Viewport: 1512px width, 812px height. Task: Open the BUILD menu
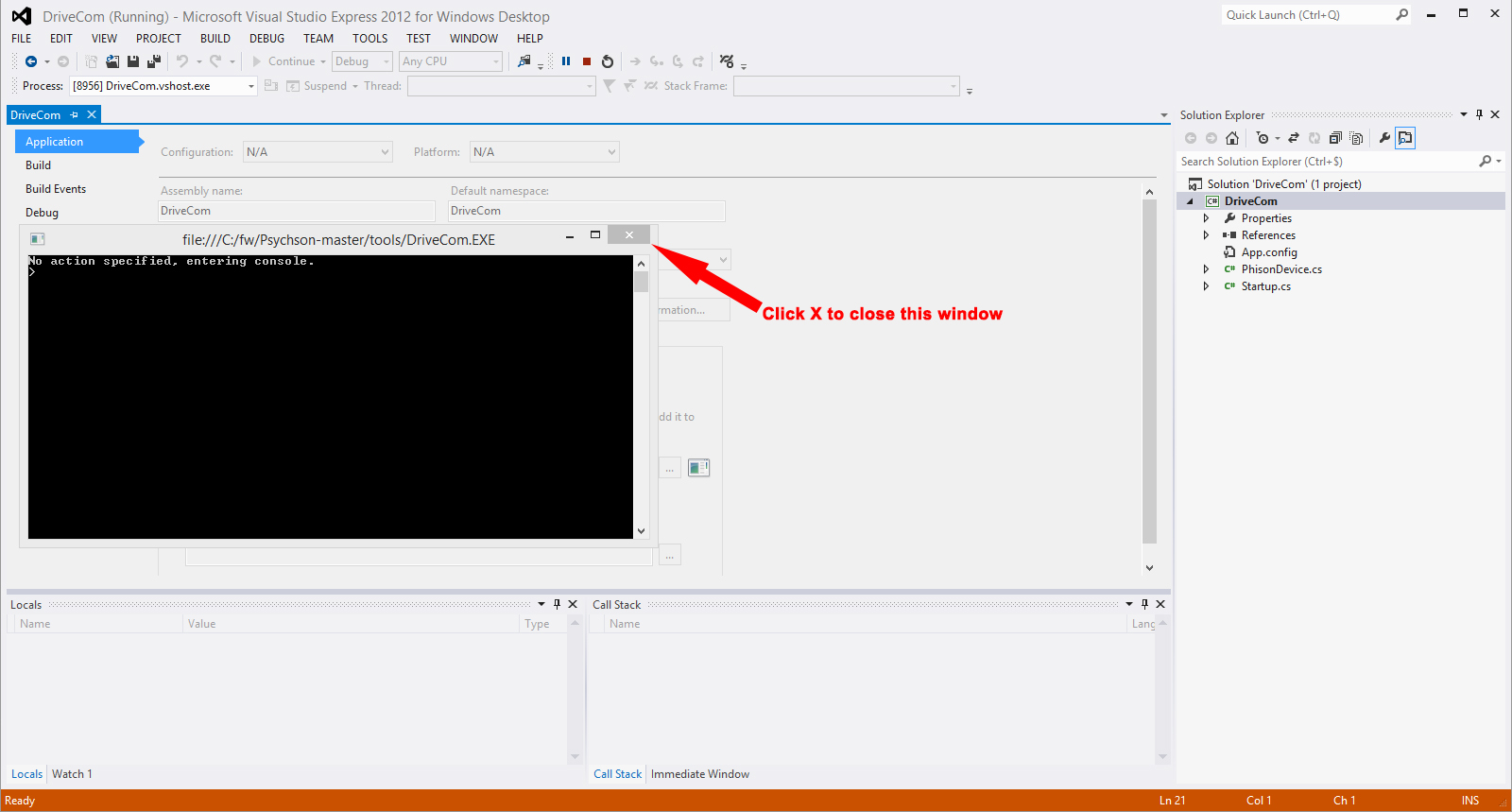[215, 39]
